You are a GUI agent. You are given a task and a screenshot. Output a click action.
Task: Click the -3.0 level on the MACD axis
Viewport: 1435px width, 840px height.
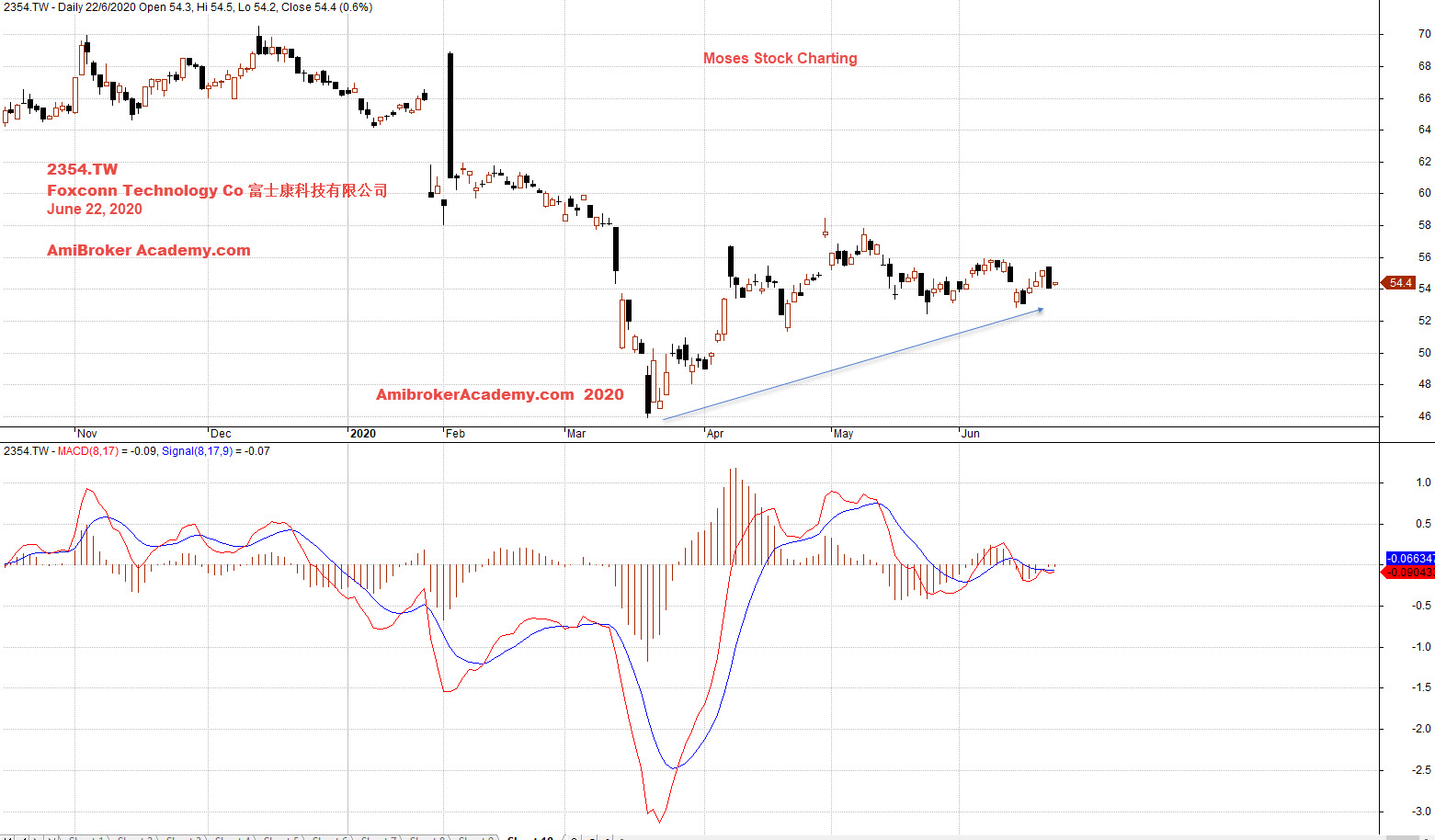pos(1421,812)
